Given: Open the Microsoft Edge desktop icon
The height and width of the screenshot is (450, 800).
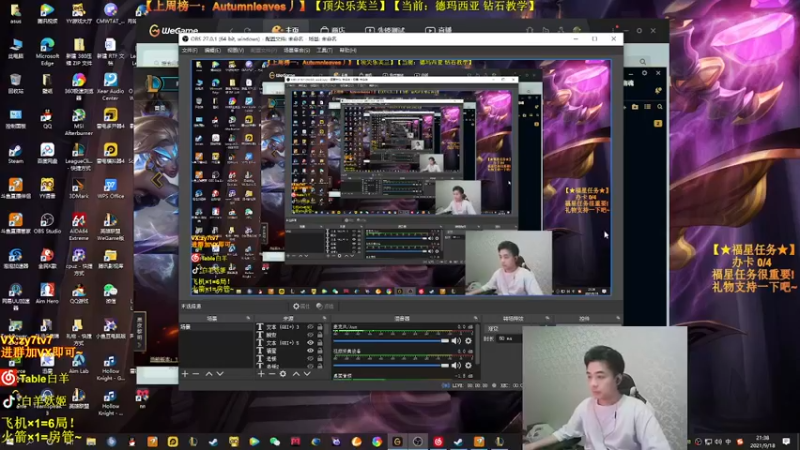Looking at the screenshot, I should 47,51.
